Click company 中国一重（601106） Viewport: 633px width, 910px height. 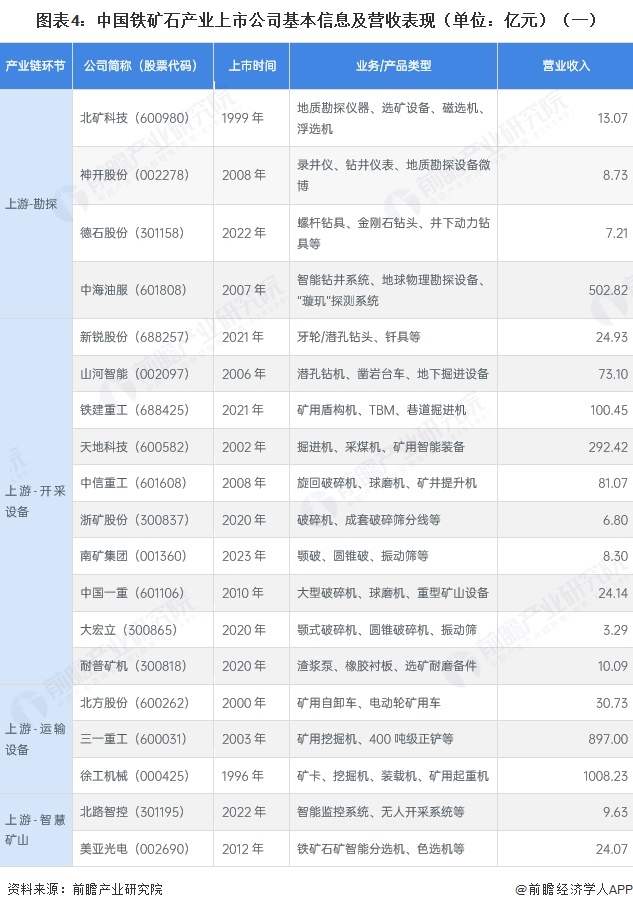click(132, 593)
